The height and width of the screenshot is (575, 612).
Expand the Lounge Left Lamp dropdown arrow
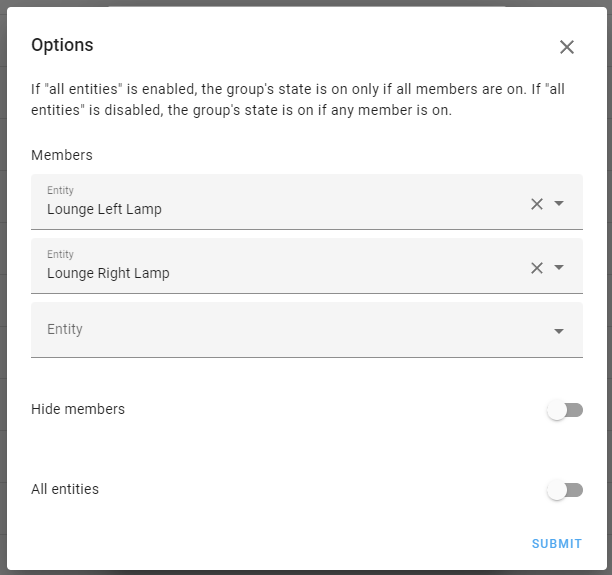559,204
